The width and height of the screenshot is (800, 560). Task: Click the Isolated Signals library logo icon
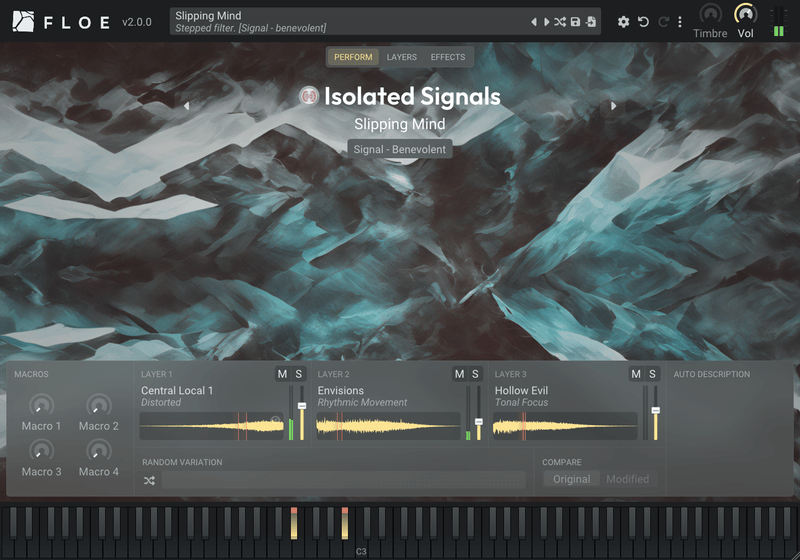point(309,96)
